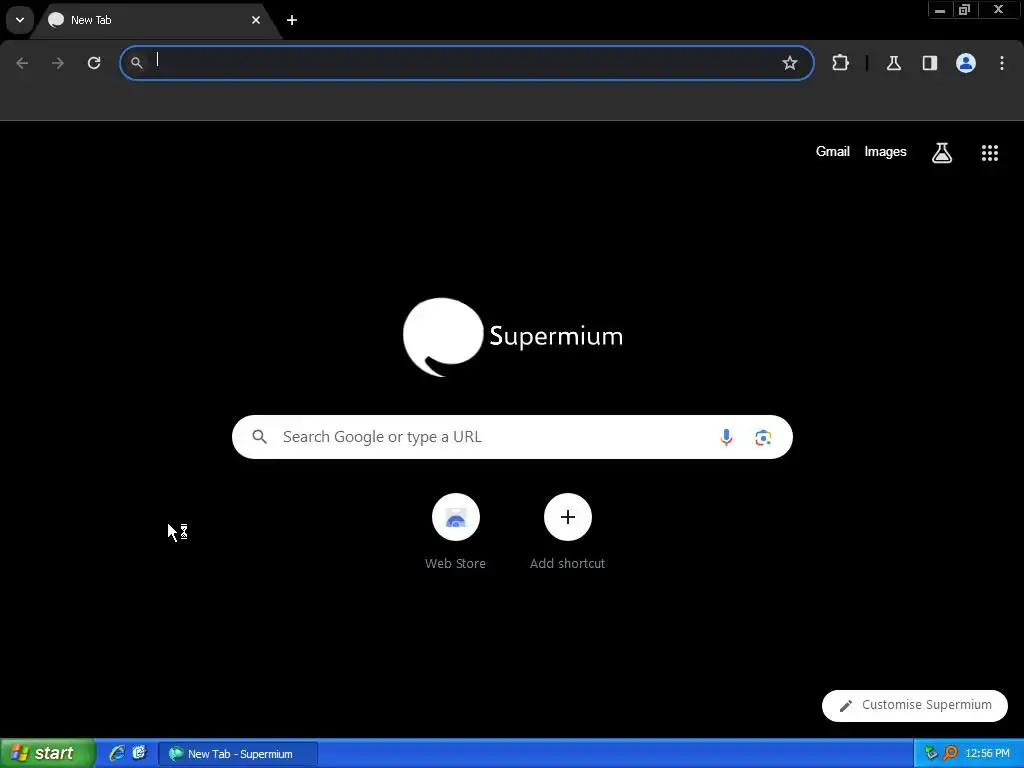The image size is (1024, 768).
Task: Launch Internet Explorer from quick launch
Action: [117, 753]
